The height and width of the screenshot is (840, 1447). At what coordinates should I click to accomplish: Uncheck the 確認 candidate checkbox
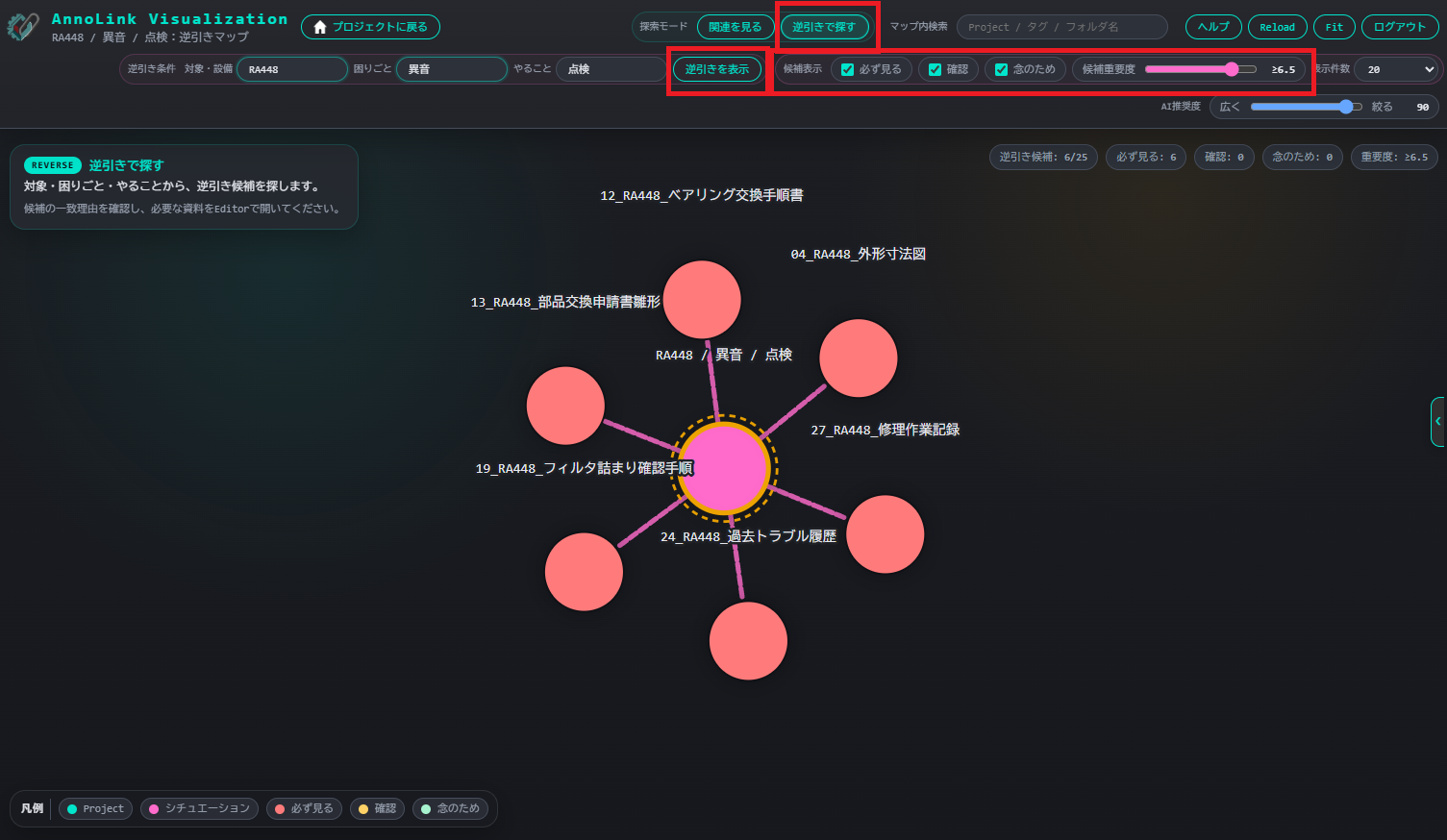pos(935,69)
